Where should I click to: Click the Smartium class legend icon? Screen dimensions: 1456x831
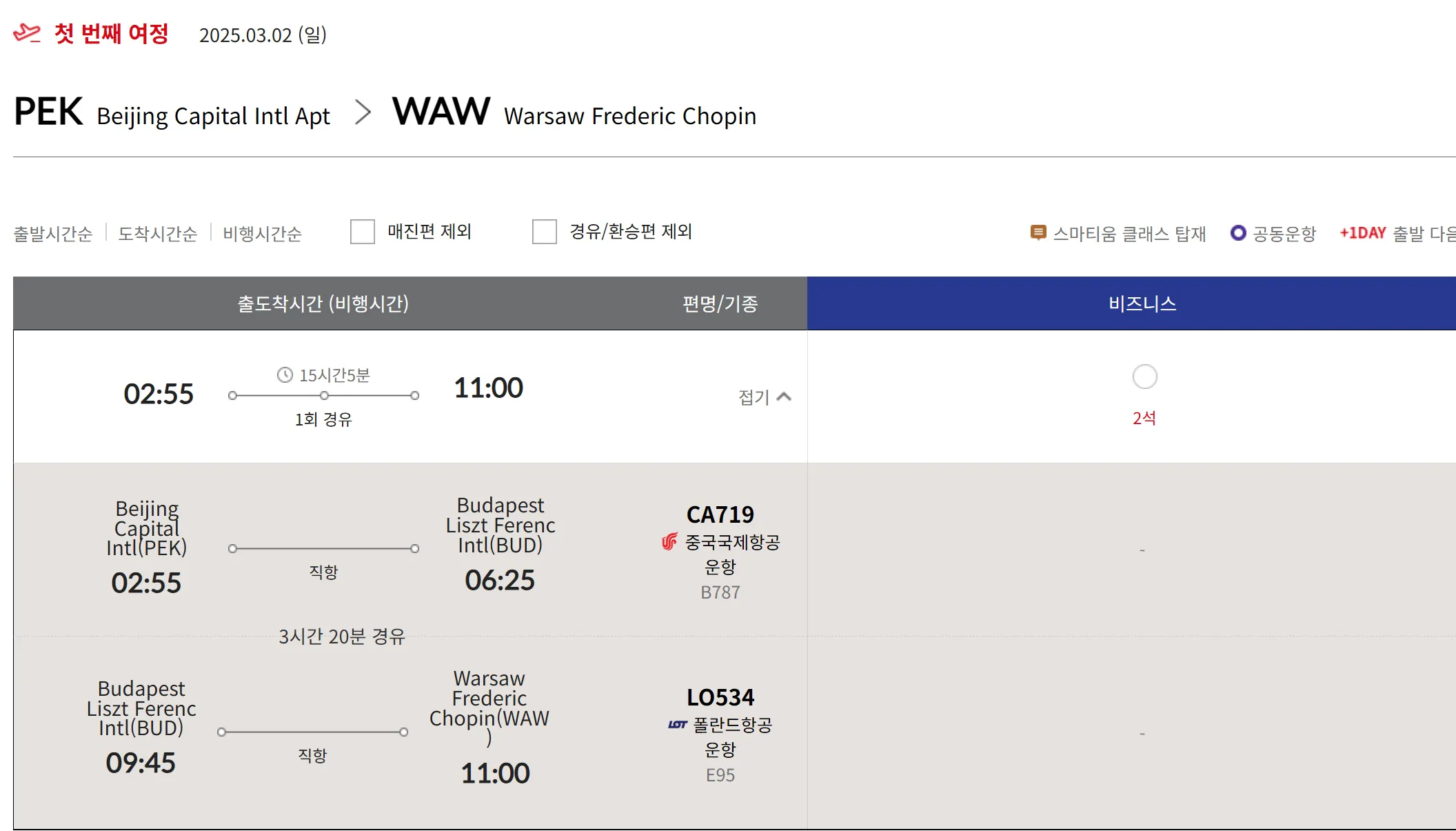[x=1038, y=233]
